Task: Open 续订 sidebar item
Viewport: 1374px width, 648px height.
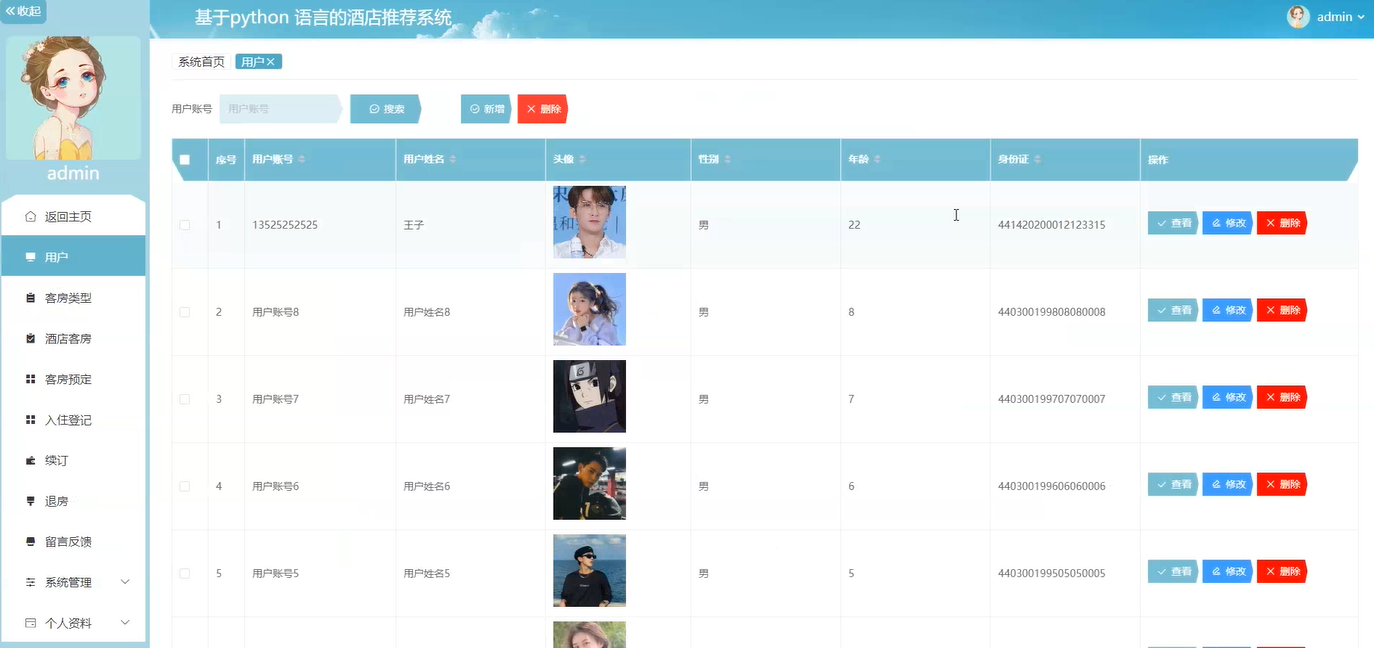Action: [73, 461]
